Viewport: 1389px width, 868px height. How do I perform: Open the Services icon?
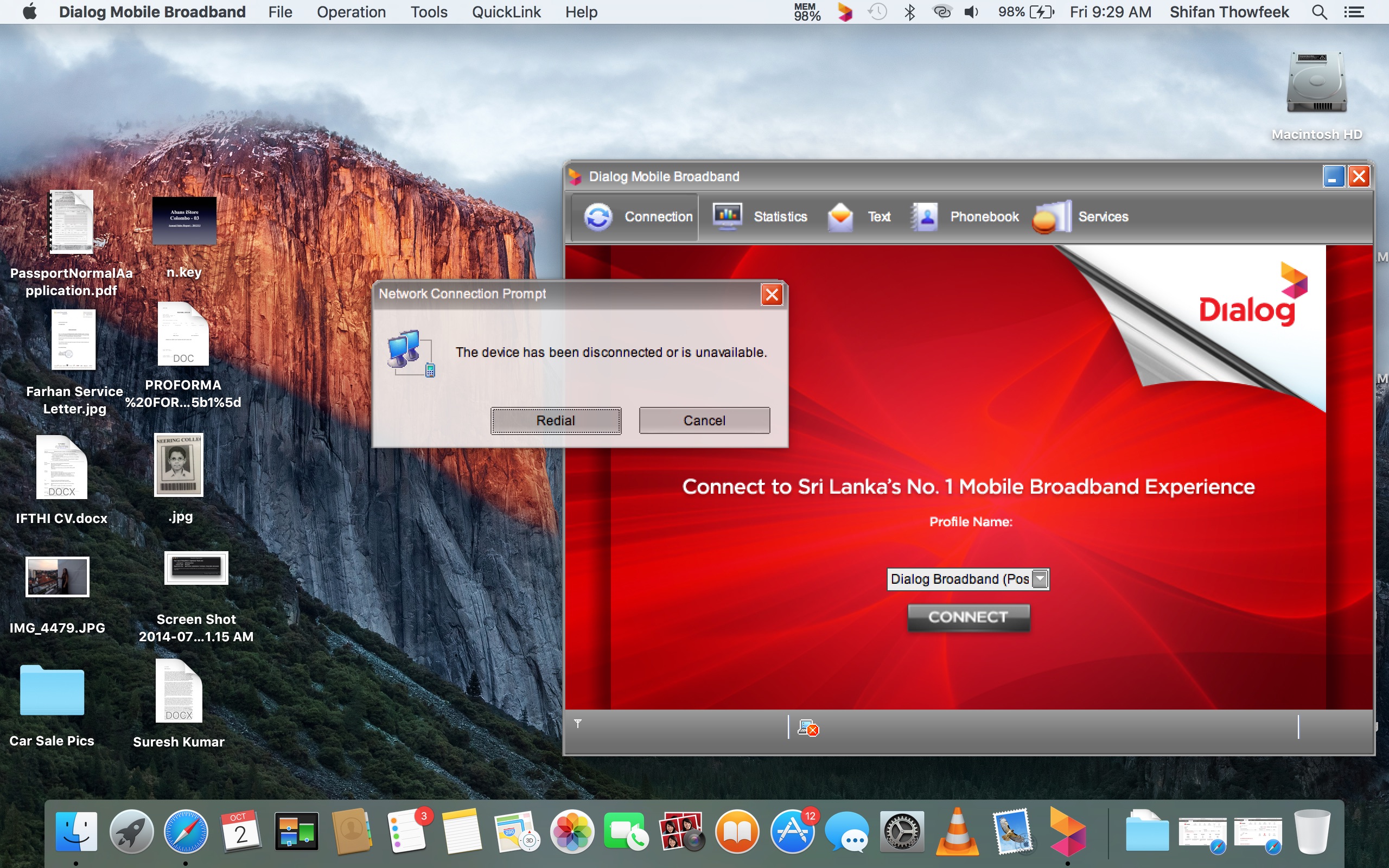coord(1052,217)
